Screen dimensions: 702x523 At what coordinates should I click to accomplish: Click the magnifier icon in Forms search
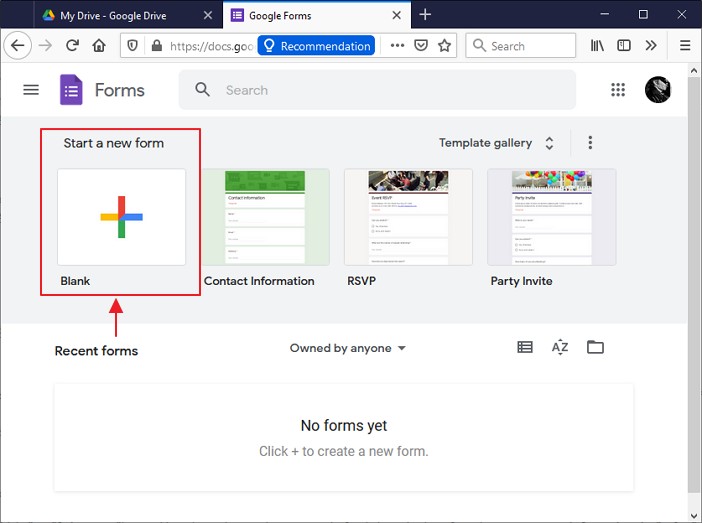coord(202,90)
